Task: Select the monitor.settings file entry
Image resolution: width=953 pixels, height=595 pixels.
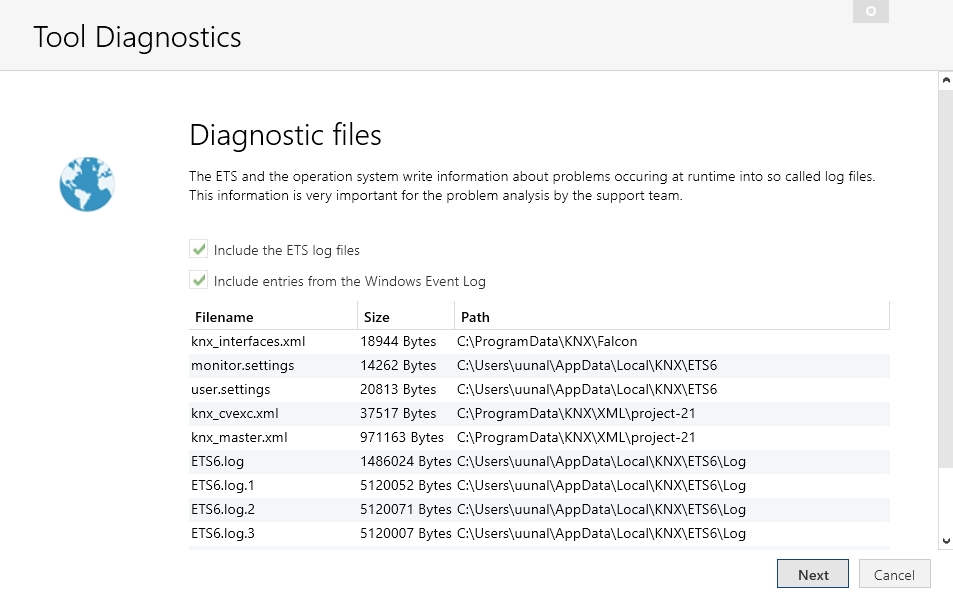Action: pos(539,366)
